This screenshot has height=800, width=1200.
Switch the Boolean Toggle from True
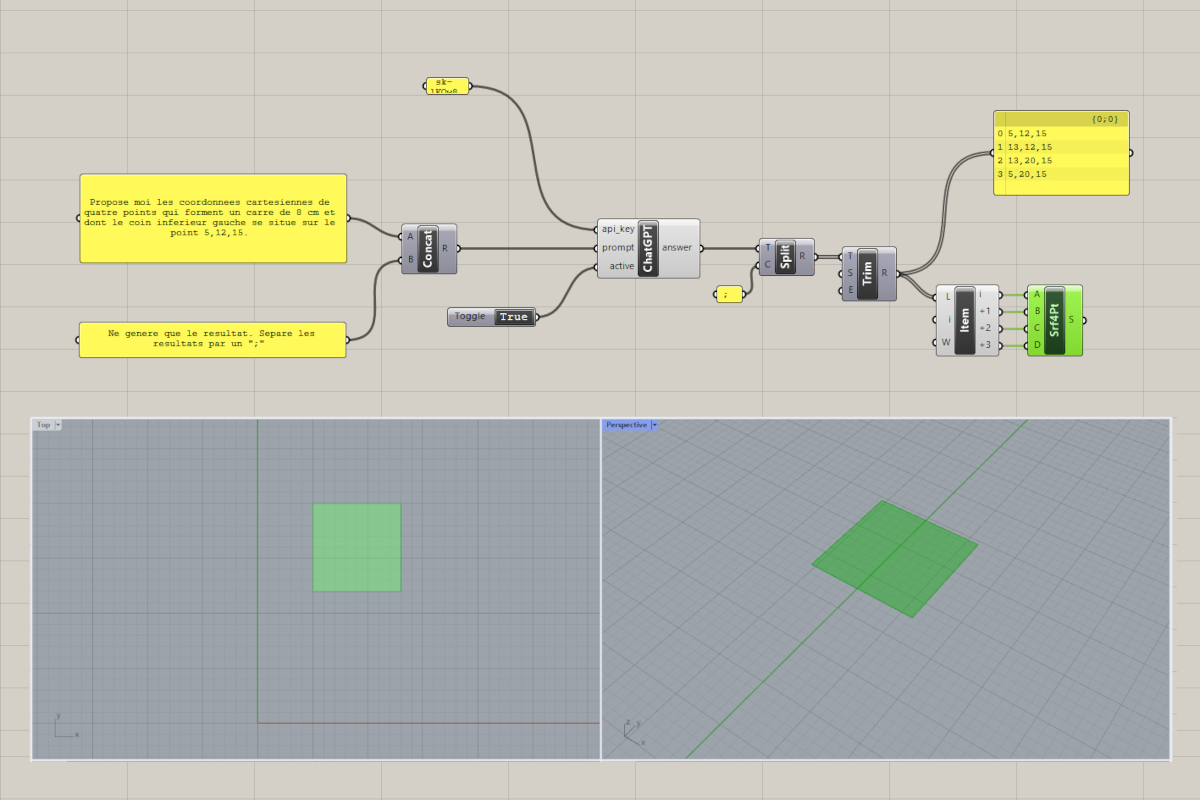(513, 317)
